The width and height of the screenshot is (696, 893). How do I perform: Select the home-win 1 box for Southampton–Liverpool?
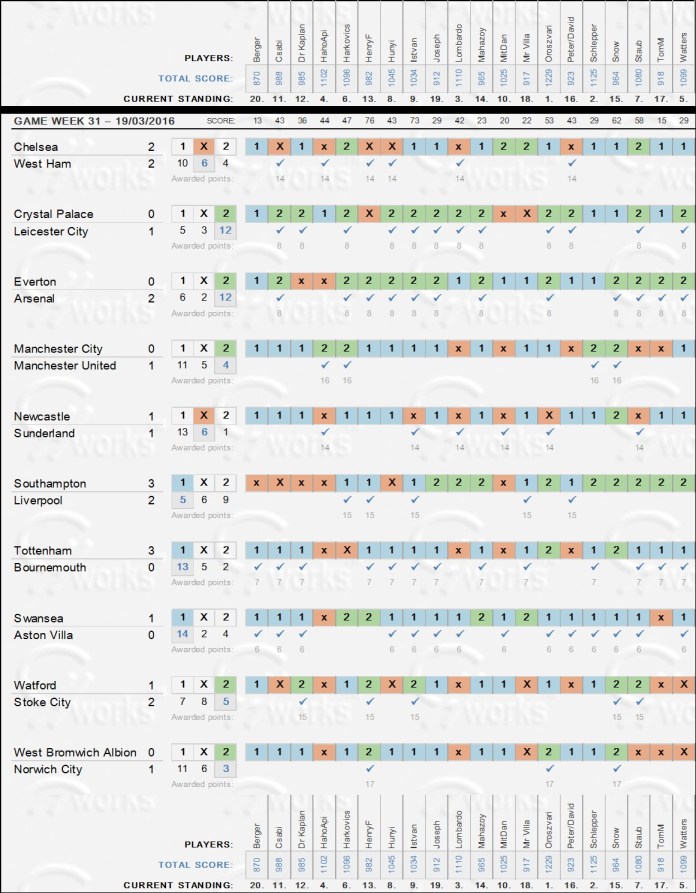point(182,483)
